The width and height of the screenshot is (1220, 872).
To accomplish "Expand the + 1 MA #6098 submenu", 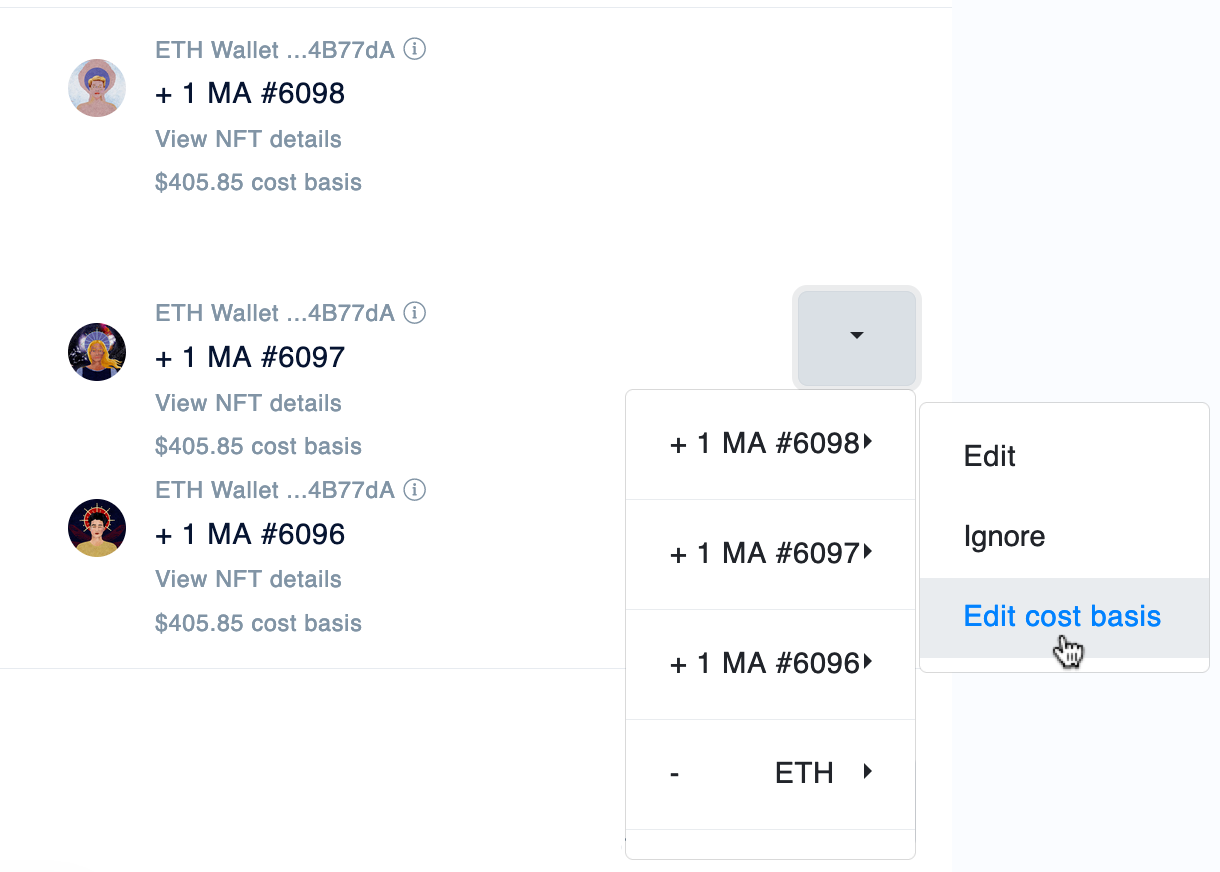I will tap(770, 444).
